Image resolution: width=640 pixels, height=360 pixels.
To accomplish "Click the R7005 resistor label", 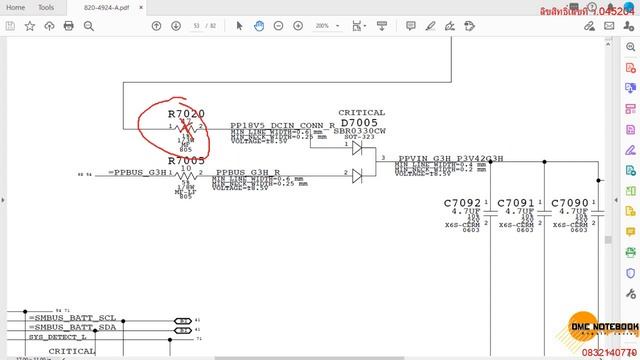I will [x=186, y=160].
